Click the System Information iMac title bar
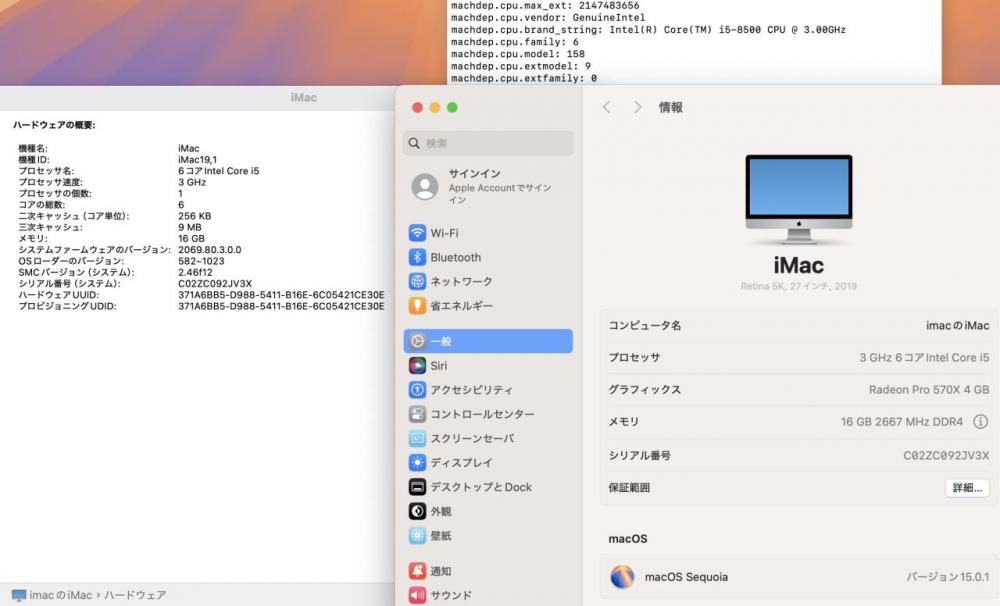The image size is (1000, 606). pos(198,98)
